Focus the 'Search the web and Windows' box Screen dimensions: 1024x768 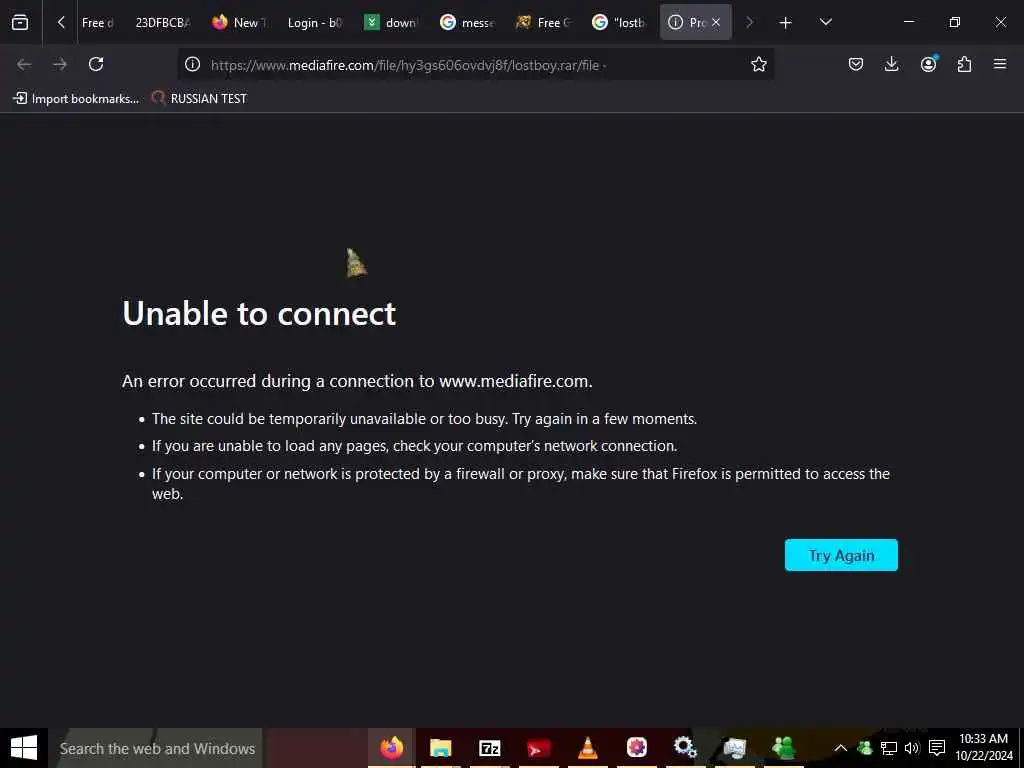click(155, 748)
